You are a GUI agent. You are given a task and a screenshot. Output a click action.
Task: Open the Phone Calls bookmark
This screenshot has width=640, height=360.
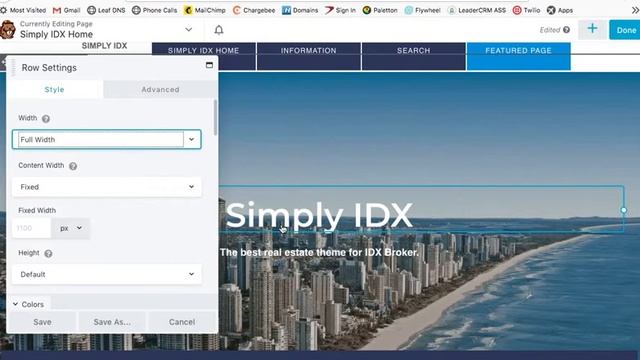click(x=154, y=10)
